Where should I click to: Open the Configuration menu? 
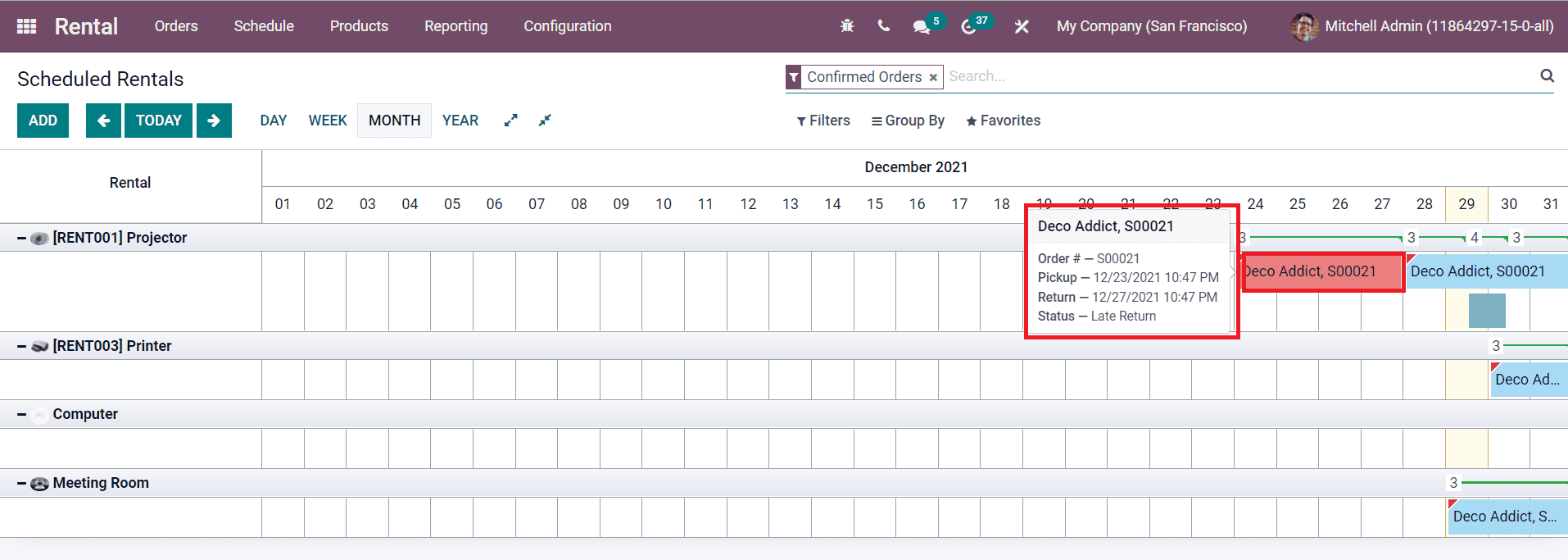point(568,26)
